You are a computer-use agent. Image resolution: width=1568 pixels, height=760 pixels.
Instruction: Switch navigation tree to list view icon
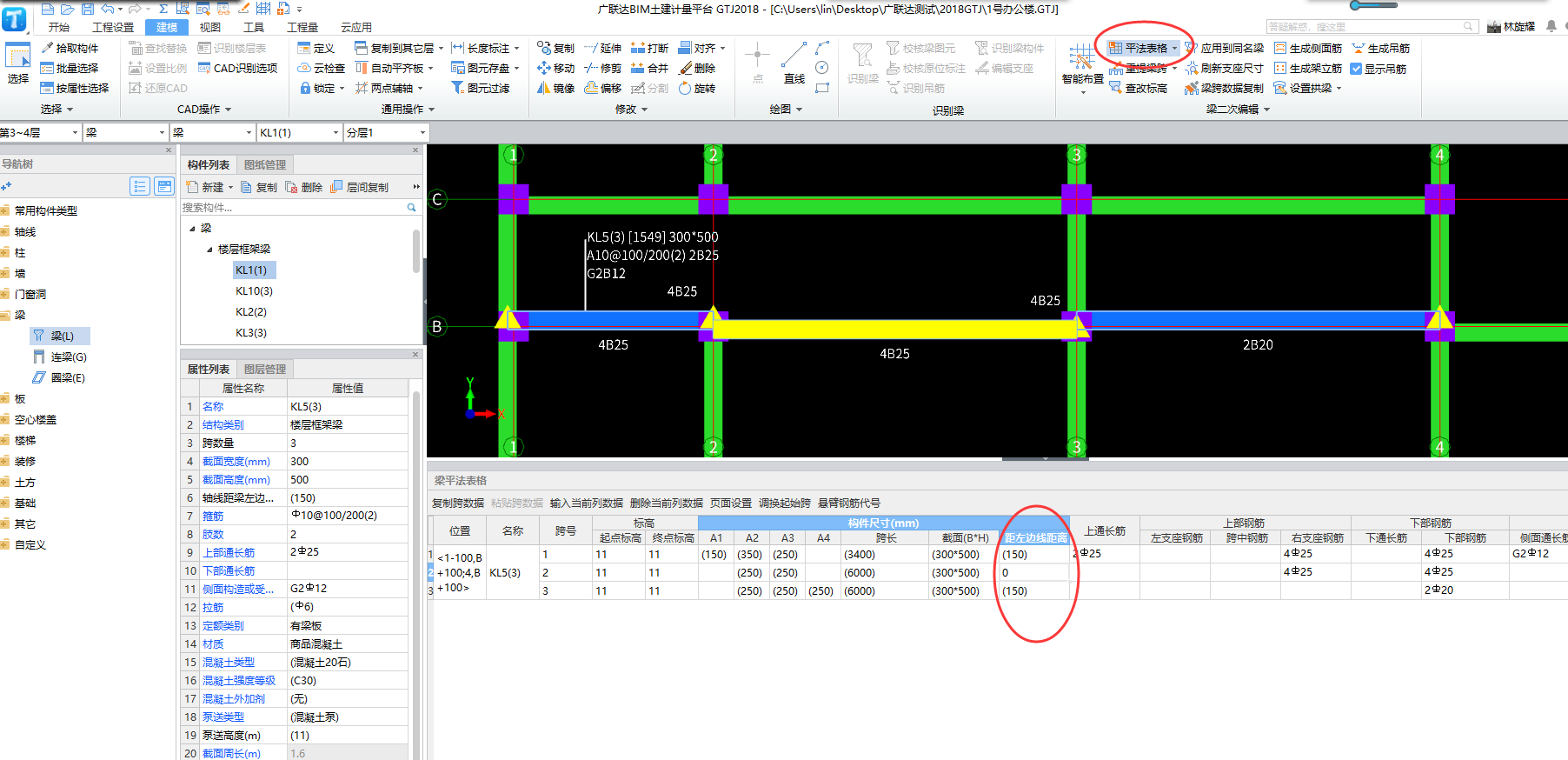[139, 186]
